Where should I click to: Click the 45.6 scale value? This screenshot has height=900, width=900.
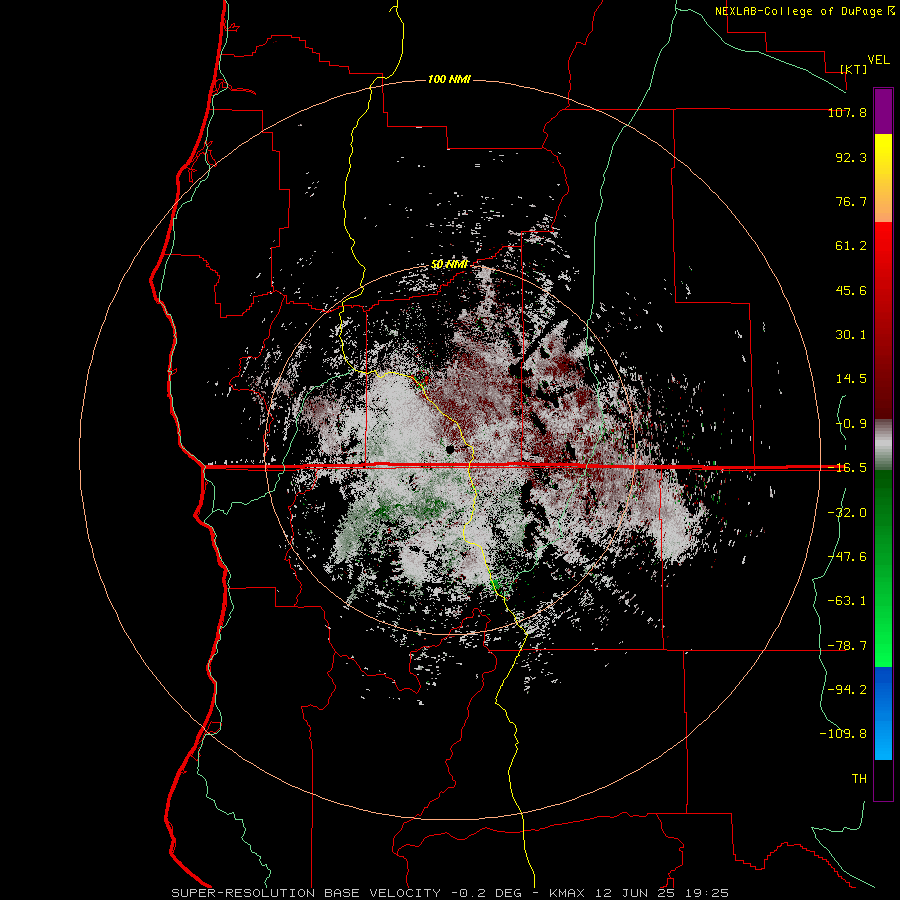point(851,290)
